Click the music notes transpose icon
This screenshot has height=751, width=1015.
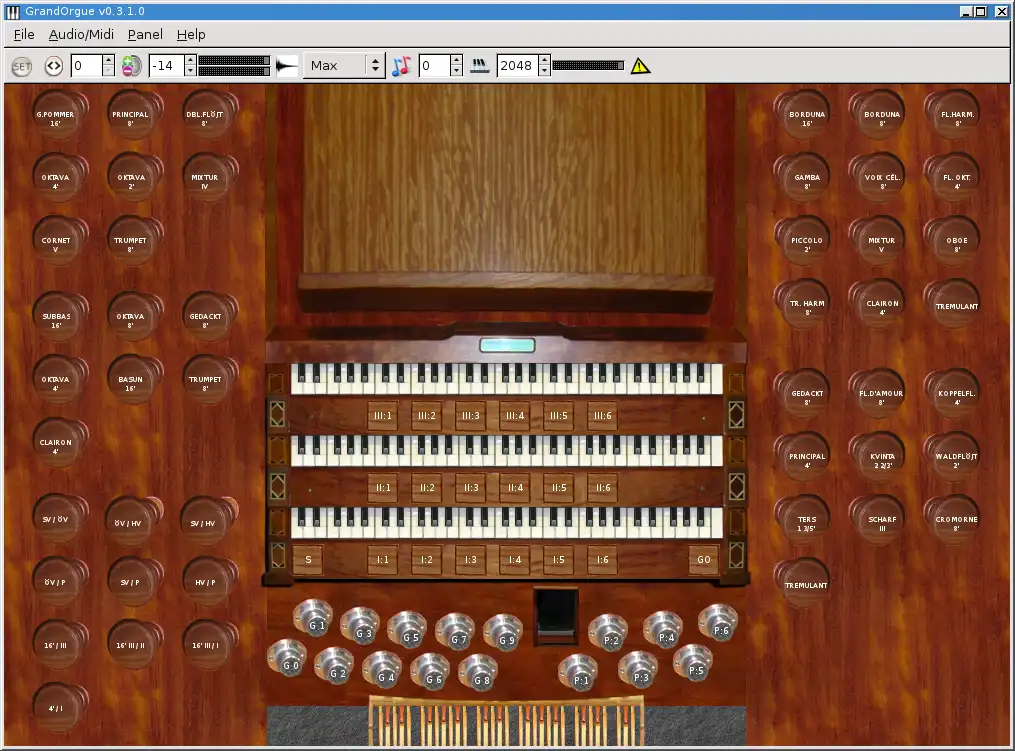tap(401, 66)
